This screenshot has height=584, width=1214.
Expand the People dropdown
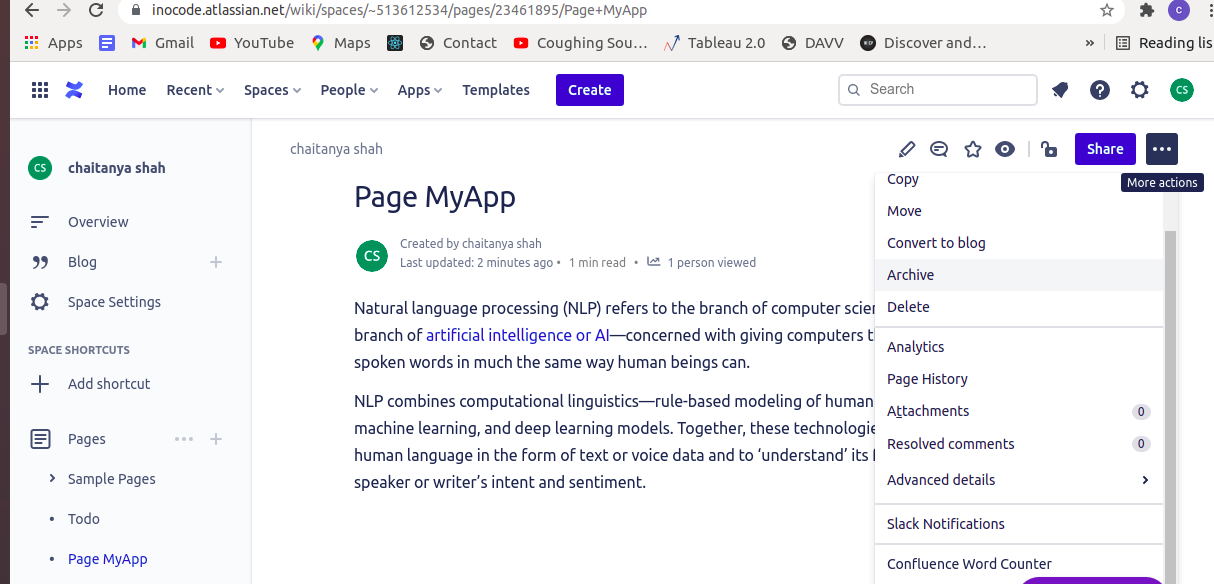(349, 90)
